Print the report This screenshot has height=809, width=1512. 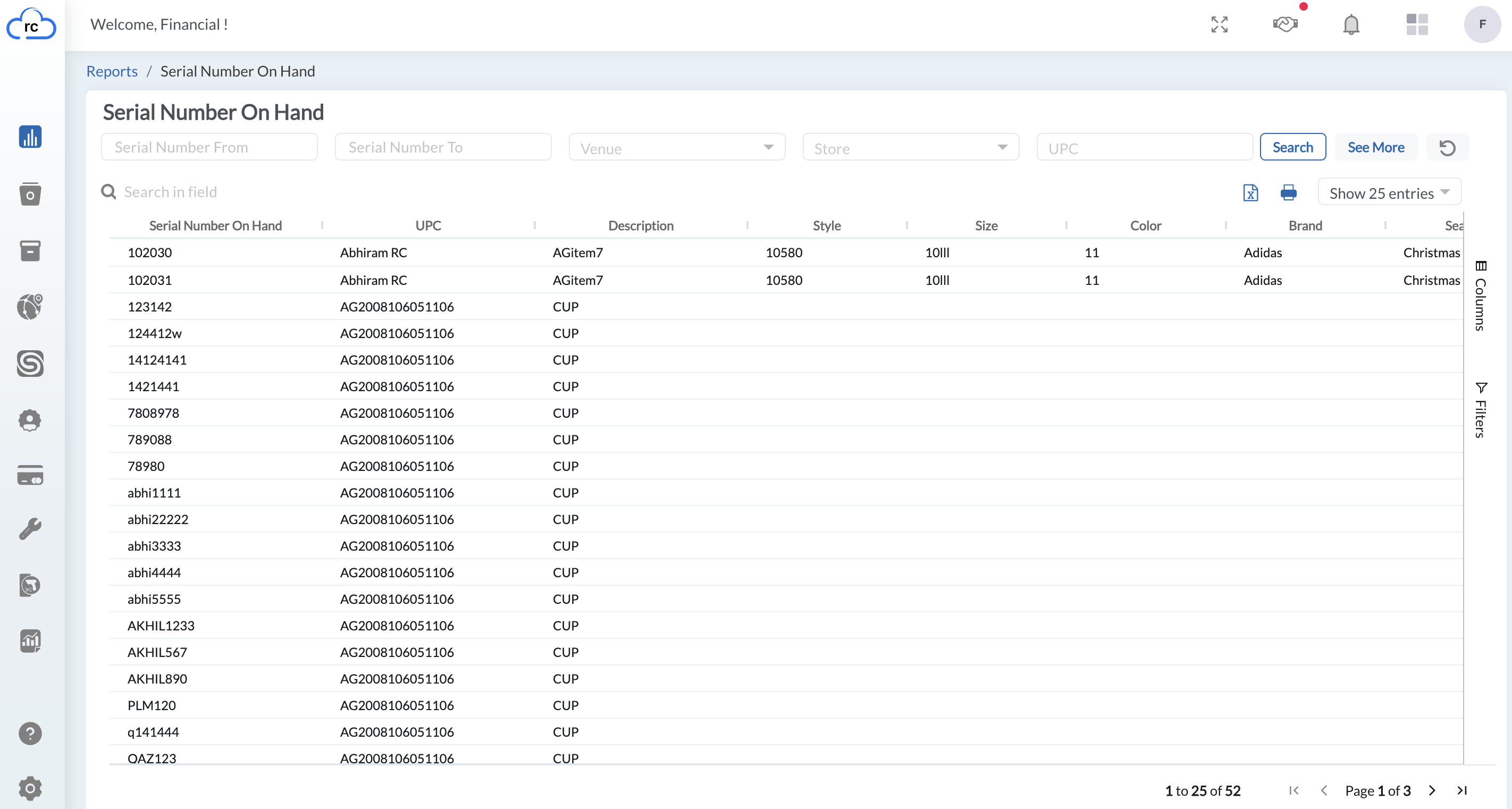point(1288,192)
